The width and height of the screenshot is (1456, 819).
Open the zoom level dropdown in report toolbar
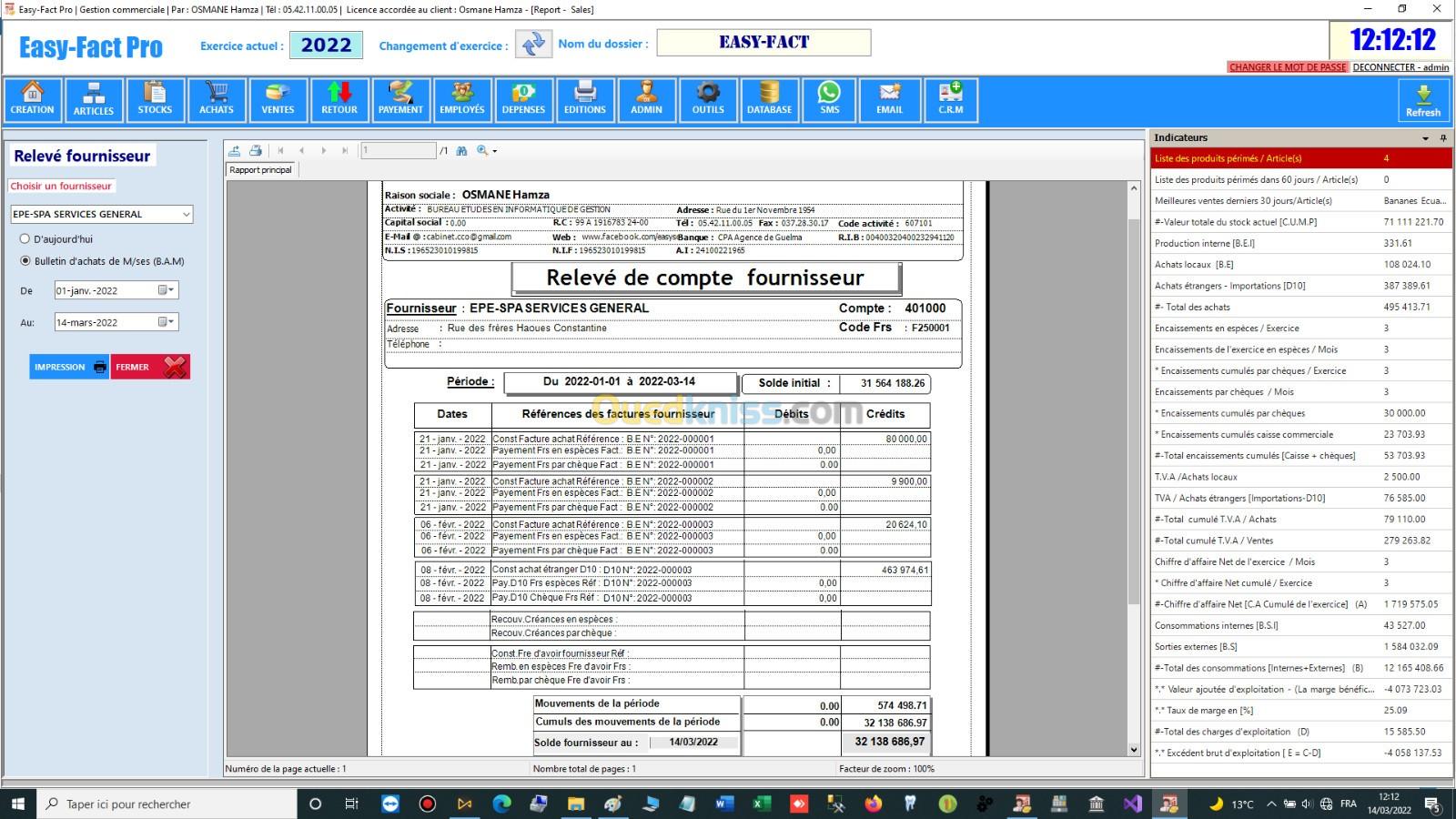[494, 151]
